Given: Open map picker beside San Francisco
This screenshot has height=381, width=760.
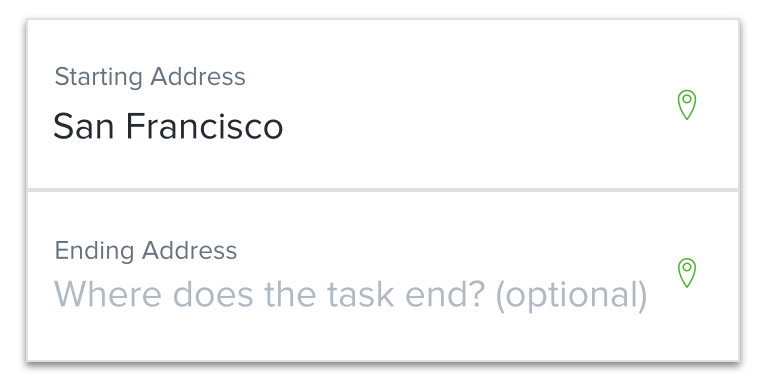Looking at the screenshot, I should (686, 105).
